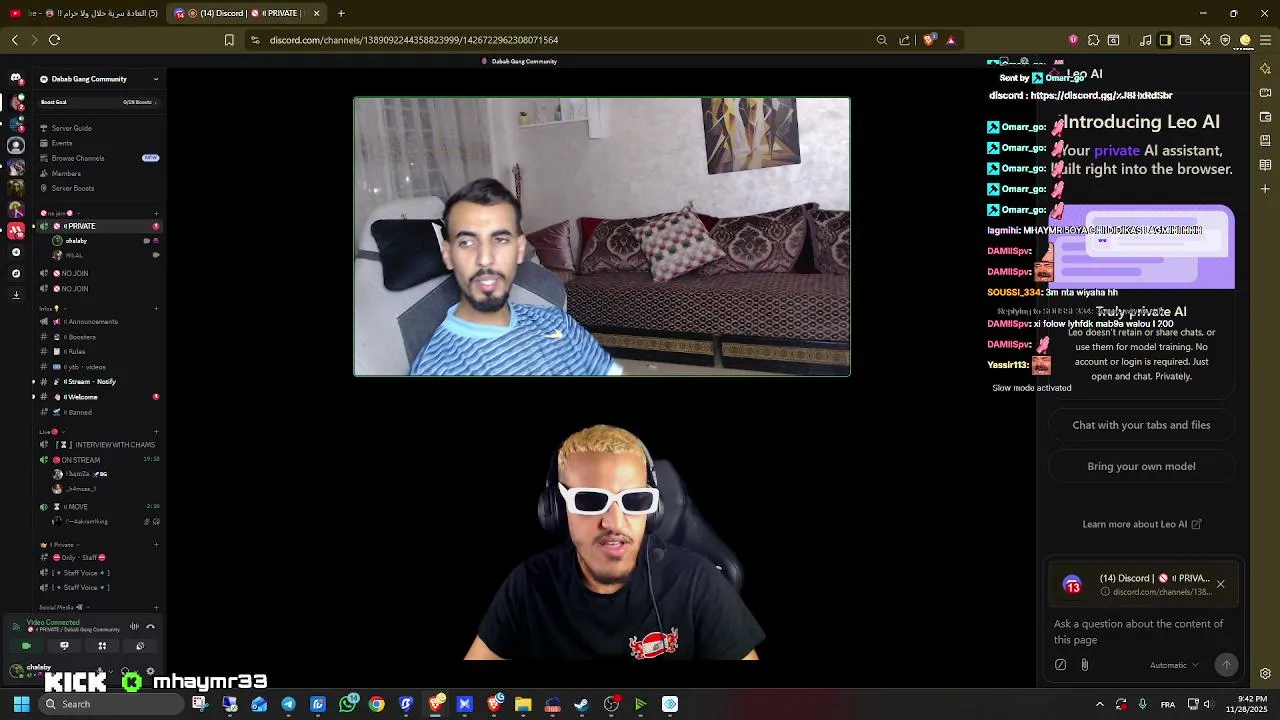The image size is (1280, 720).
Task: Toggle screen share in voice panel
Action: pyautogui.click(x=64, y=646)
